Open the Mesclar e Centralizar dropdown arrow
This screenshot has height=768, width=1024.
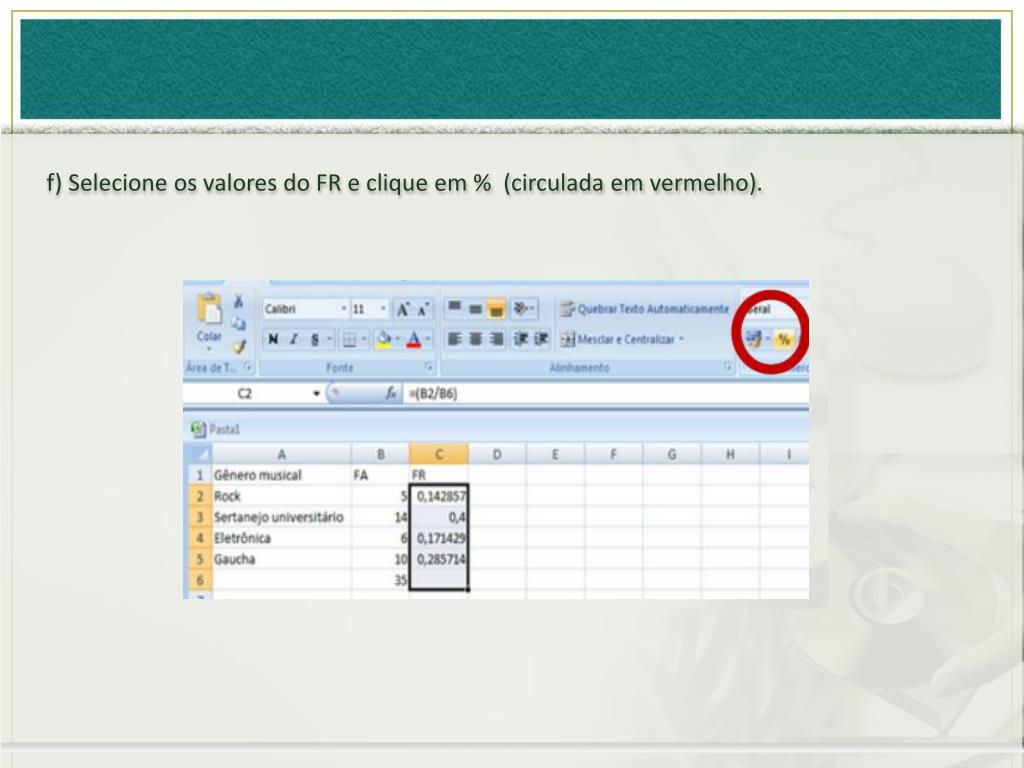[681, 340]
